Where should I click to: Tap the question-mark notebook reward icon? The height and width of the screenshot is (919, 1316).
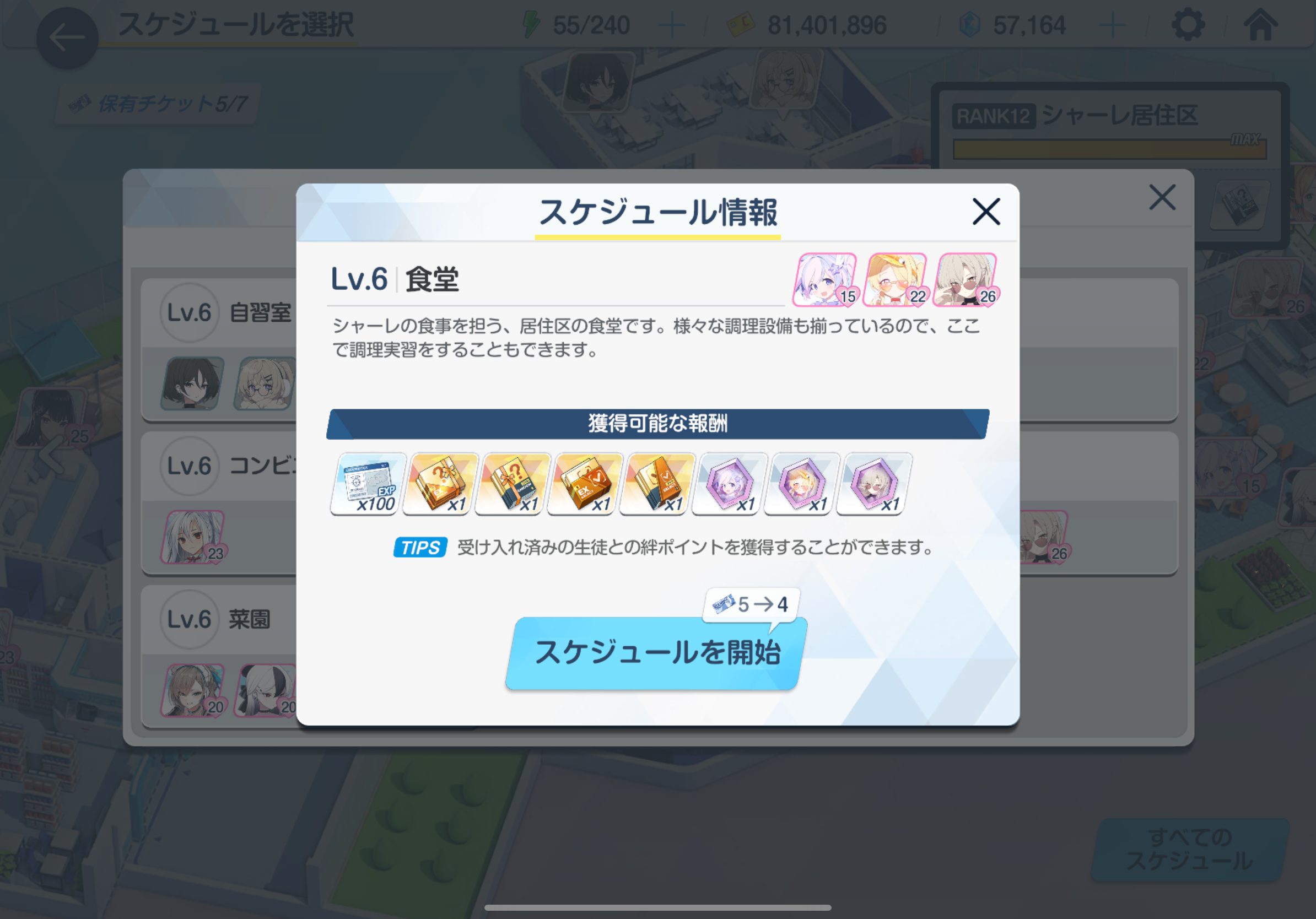(513, 484)
